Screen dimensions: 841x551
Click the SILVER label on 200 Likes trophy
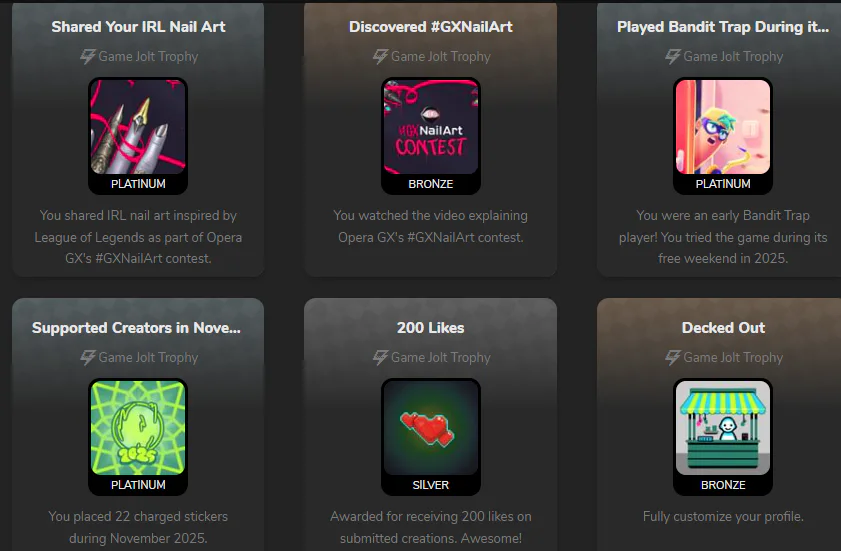click(431, 485)
